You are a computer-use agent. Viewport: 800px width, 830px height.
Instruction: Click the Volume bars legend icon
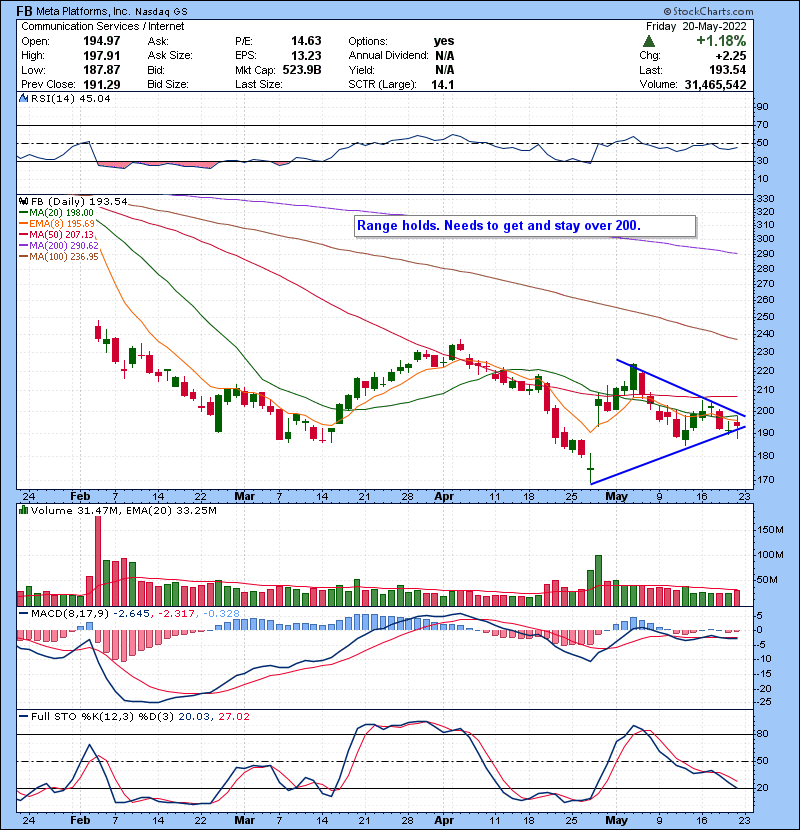[23, 510]
